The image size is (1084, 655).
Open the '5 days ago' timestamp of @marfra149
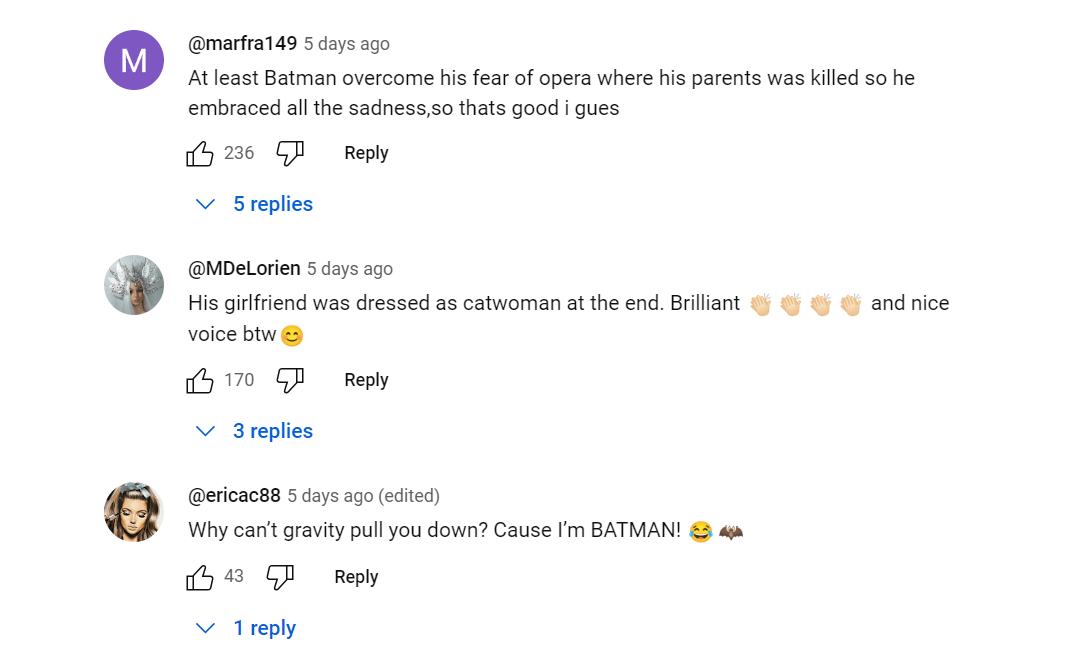(x=347, y=44)
